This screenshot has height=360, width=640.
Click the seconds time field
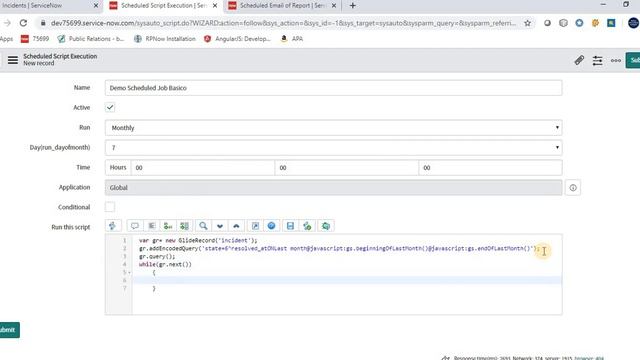[x=490, y=168]
